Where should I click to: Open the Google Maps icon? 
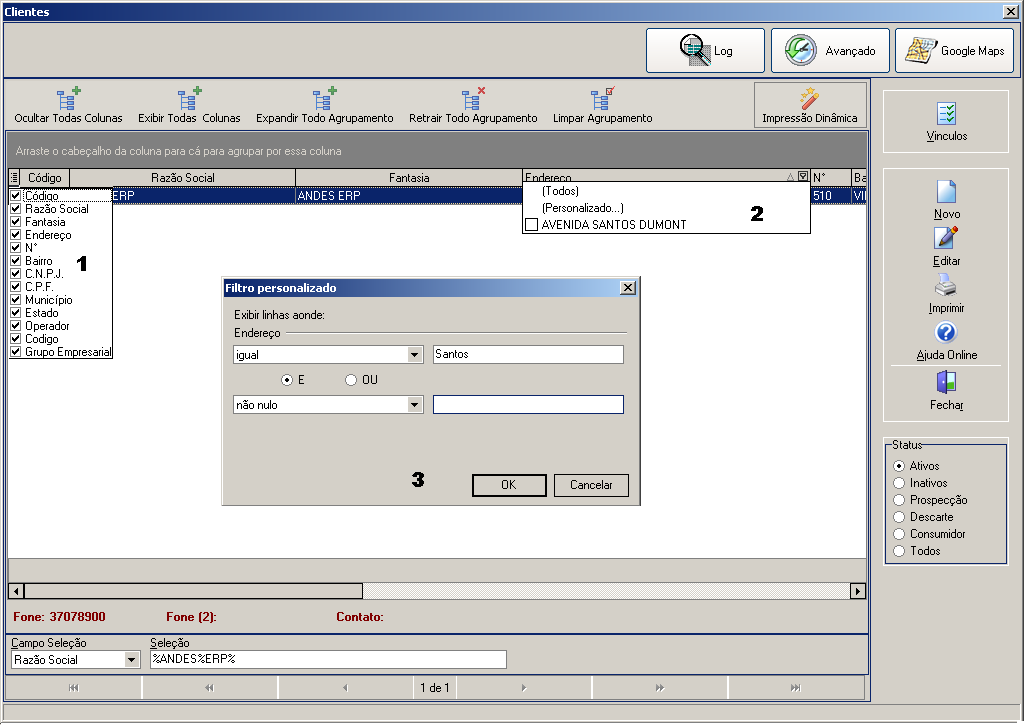point(920,50)
